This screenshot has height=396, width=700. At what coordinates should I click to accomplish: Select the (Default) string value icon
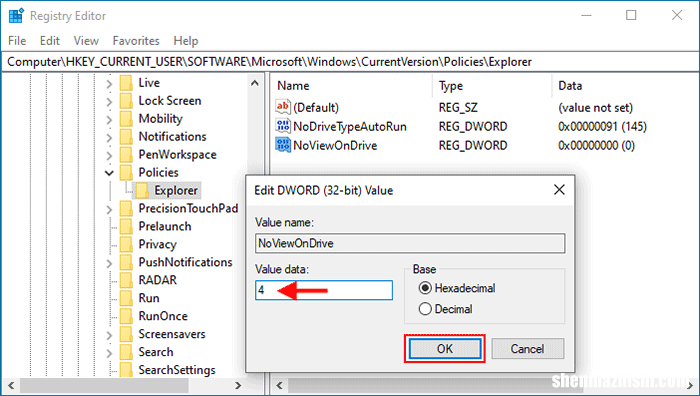pos(283,107)
